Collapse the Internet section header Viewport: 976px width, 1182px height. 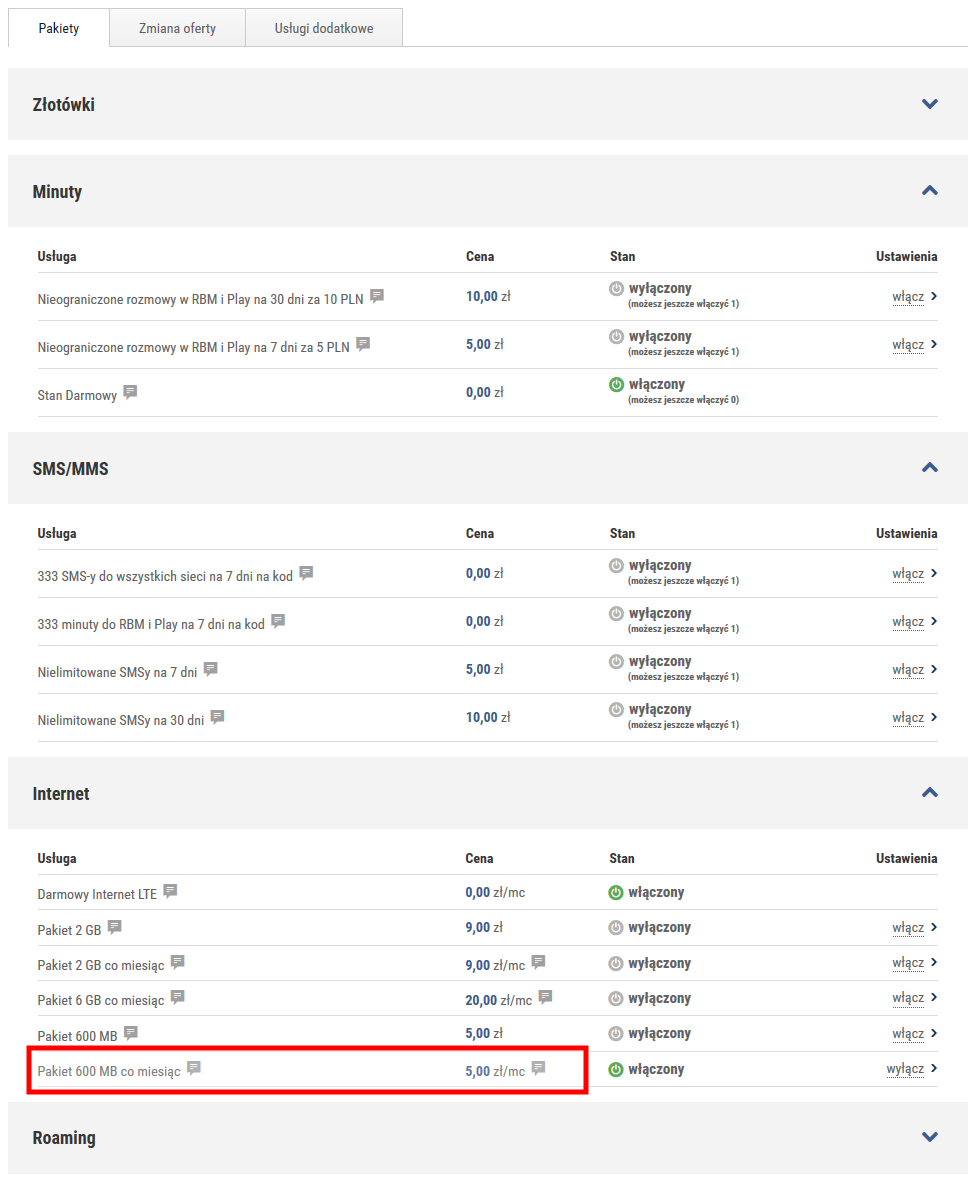(930, 793)
